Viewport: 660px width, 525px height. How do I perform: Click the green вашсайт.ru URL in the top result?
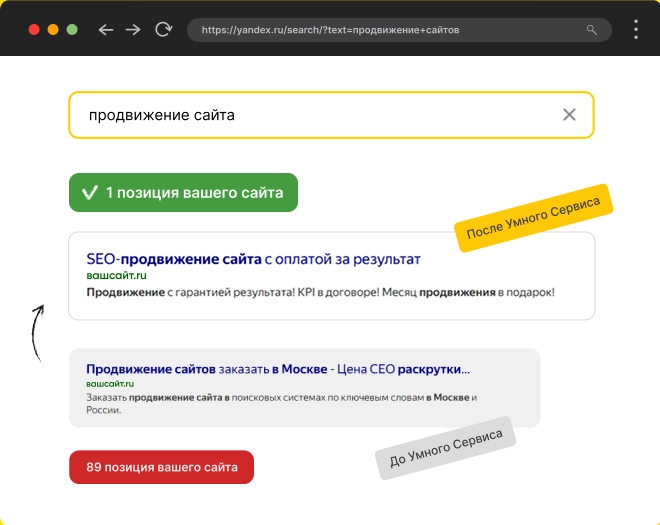pos(116,274)
